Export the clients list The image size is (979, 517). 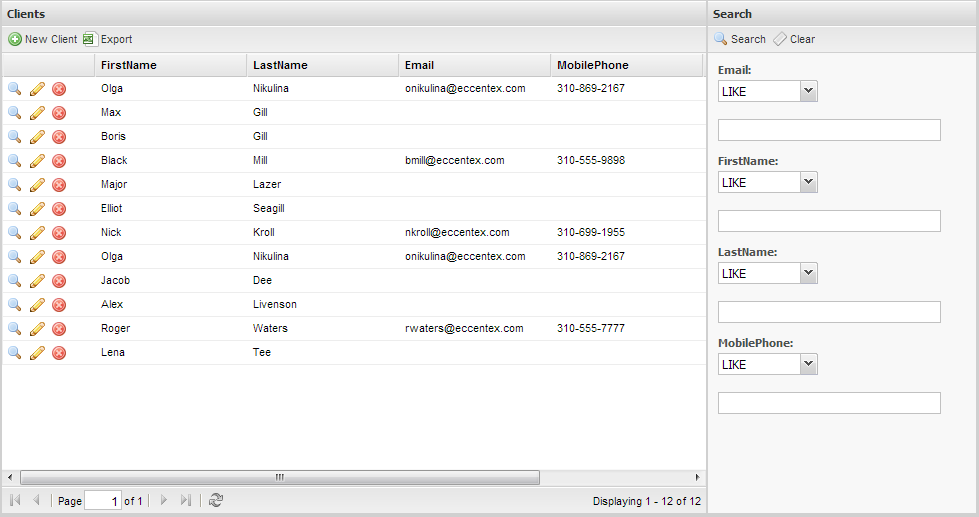[108, 39]
